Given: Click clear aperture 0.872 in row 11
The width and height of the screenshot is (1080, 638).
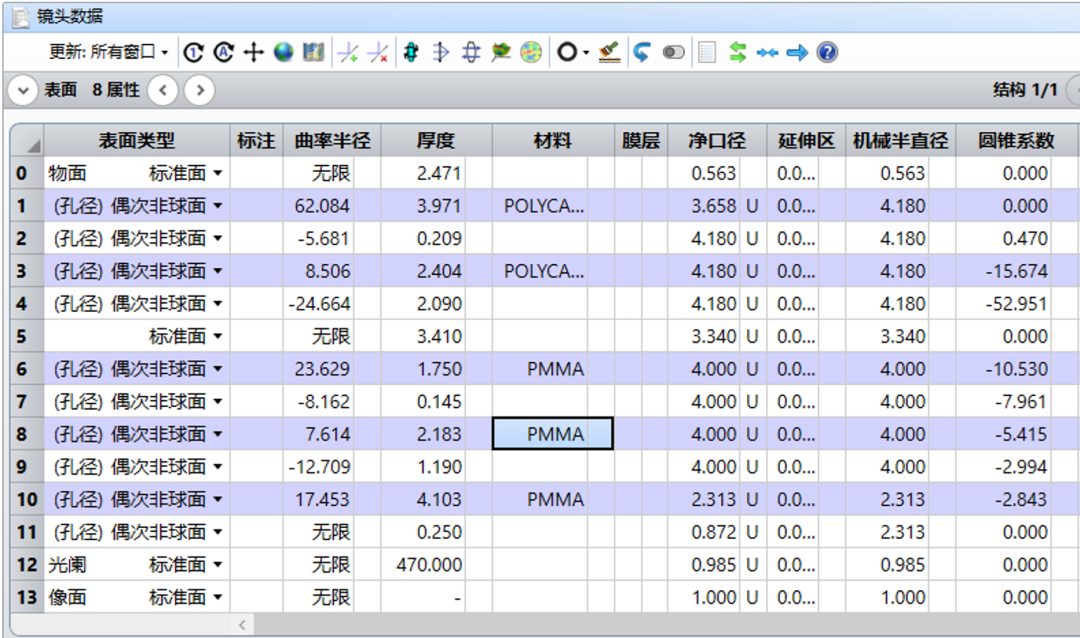Looking at the screenshot, I should pyautogui.click(x=714, y=532).
